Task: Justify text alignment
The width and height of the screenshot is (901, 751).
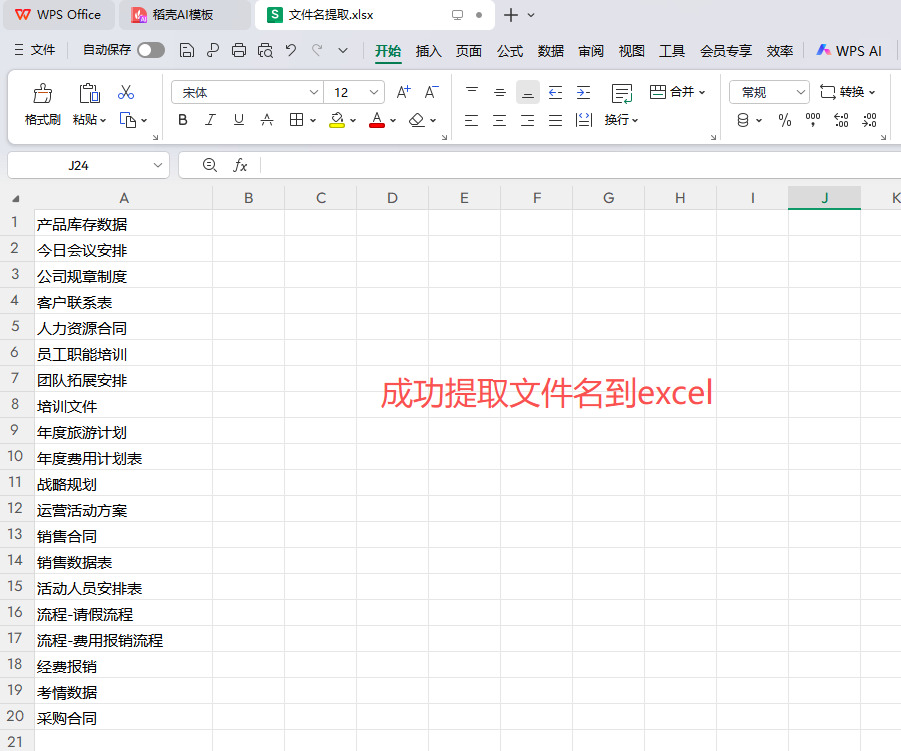Action: (555, 120)
